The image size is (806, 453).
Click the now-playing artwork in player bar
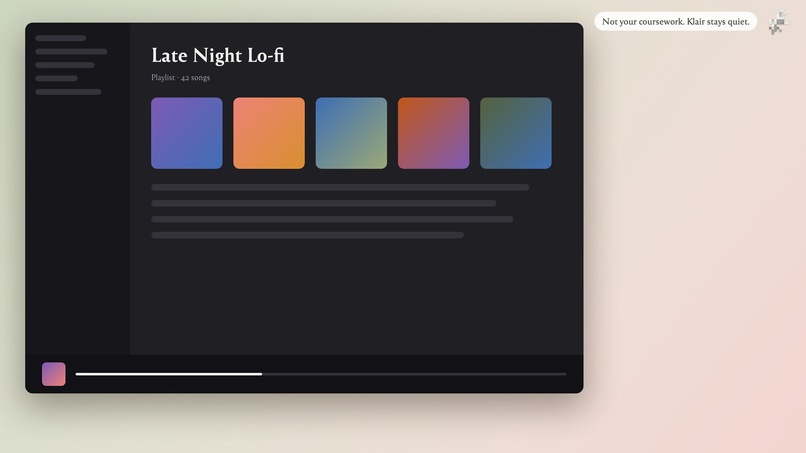click(53, 374)
